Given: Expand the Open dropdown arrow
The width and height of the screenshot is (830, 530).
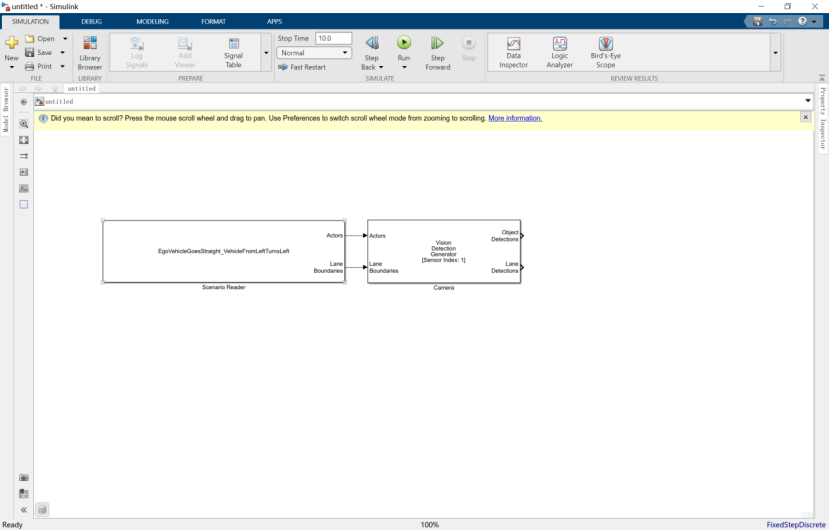Looking at the screenshot, I should (x=65, y=39).
